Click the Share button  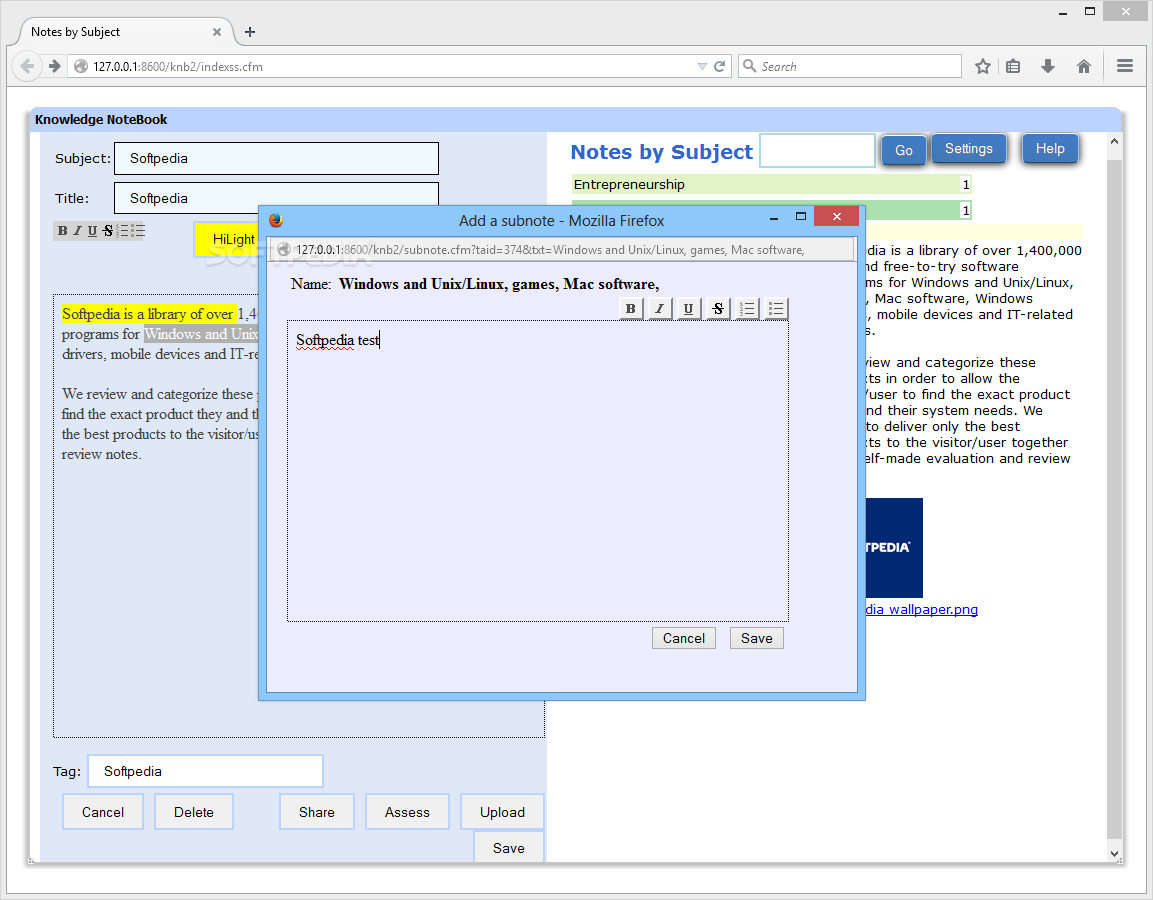[x=317, y=812]
